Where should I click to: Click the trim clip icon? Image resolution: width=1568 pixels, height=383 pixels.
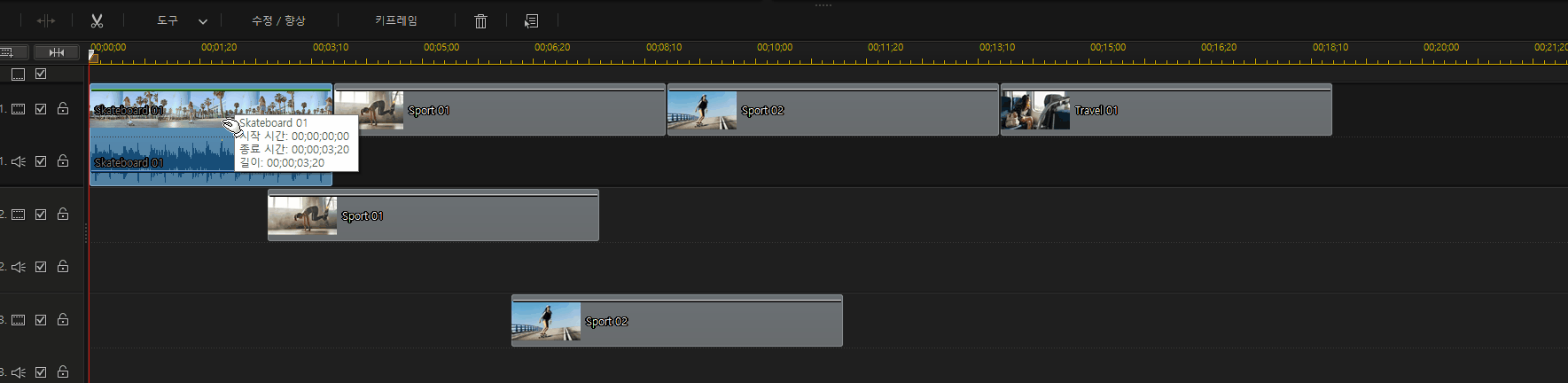tap(46, 20)
